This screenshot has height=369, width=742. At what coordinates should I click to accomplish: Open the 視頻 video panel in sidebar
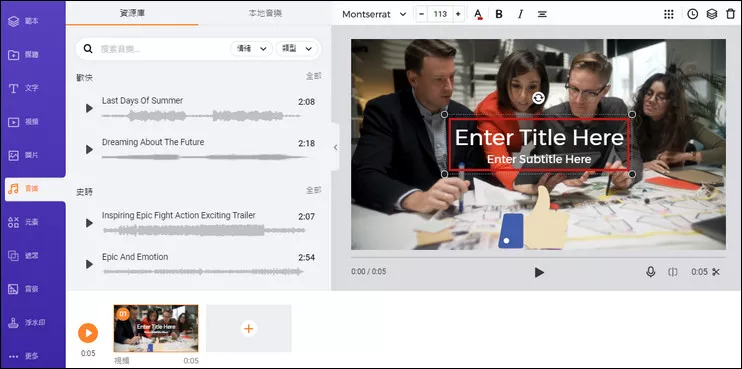(24, 122)
